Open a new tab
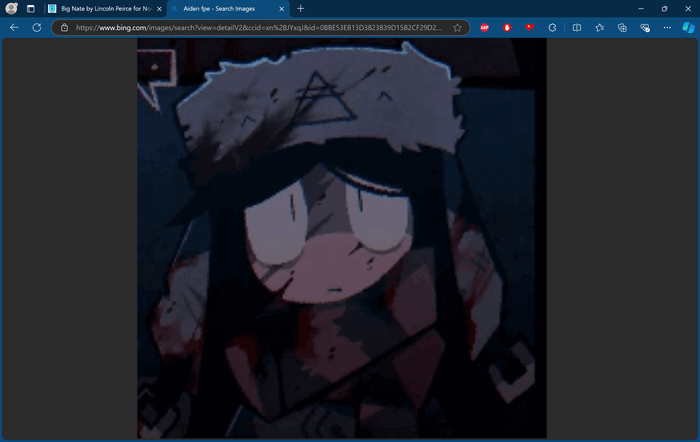This screenshot has height=442, width=700. point(300,8)
